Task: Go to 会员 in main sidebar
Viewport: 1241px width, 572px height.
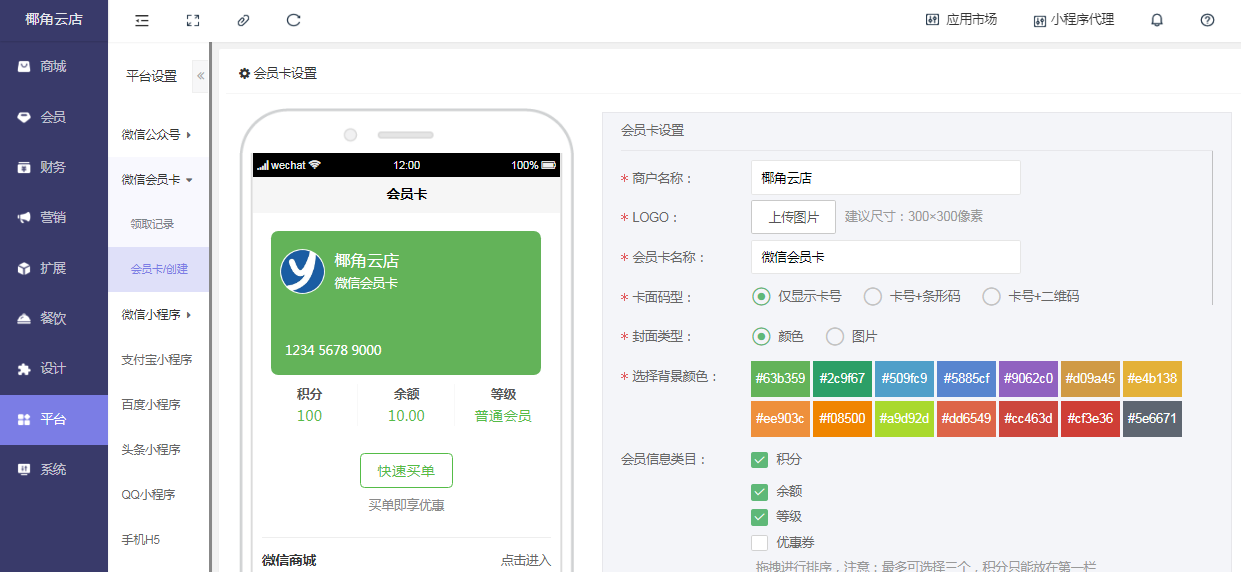Action: point(53,117)
